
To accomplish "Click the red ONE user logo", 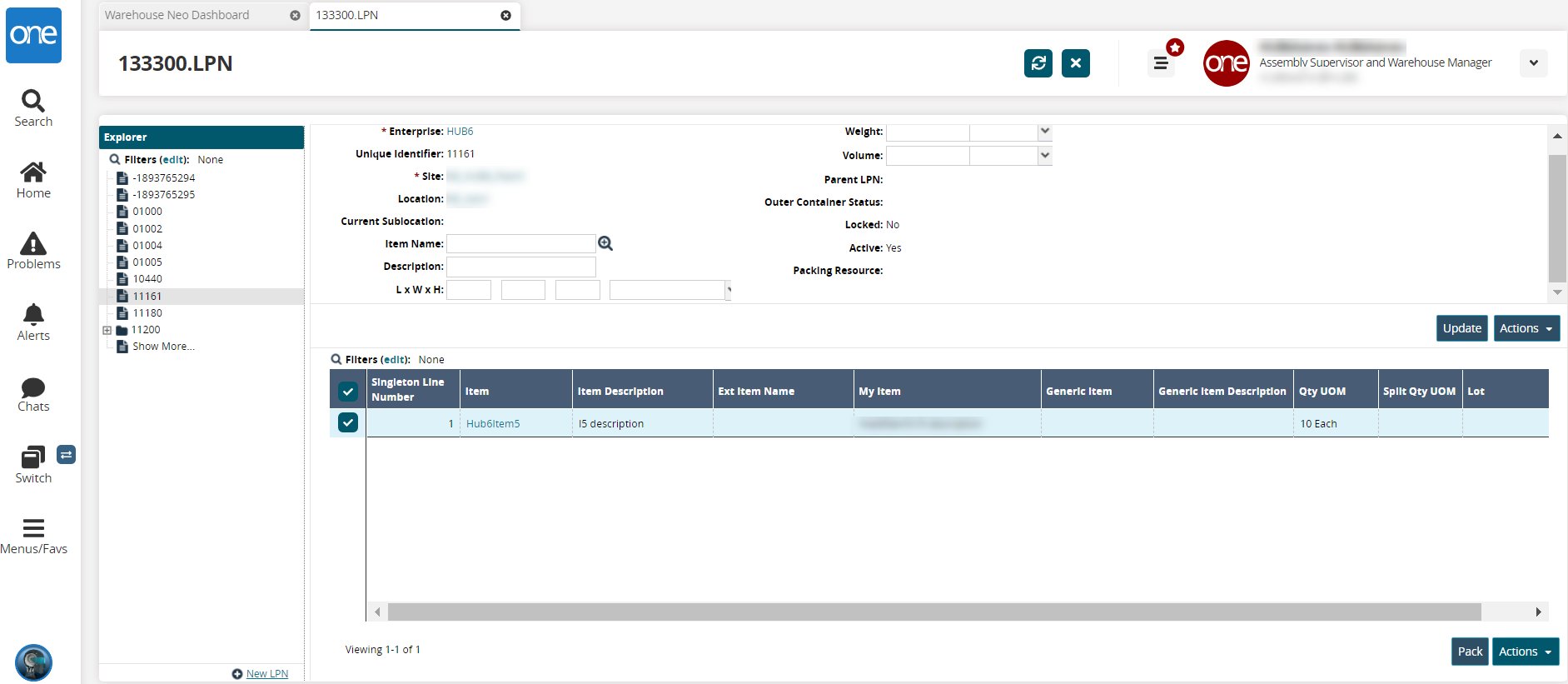I will pyautogui.click(x=1227, y=63).
